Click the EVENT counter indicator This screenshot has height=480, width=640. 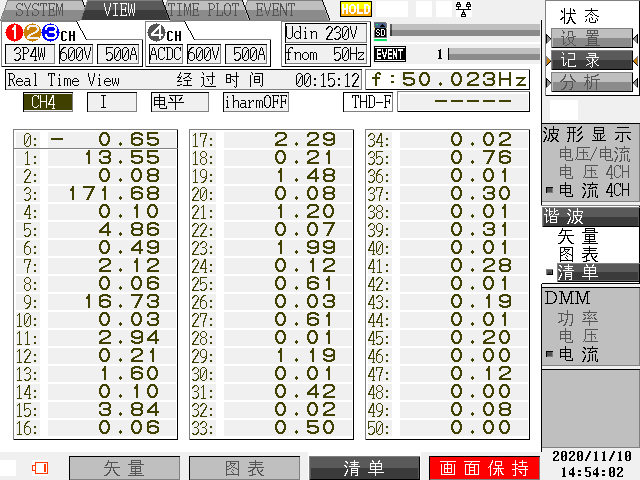(390, 54)
